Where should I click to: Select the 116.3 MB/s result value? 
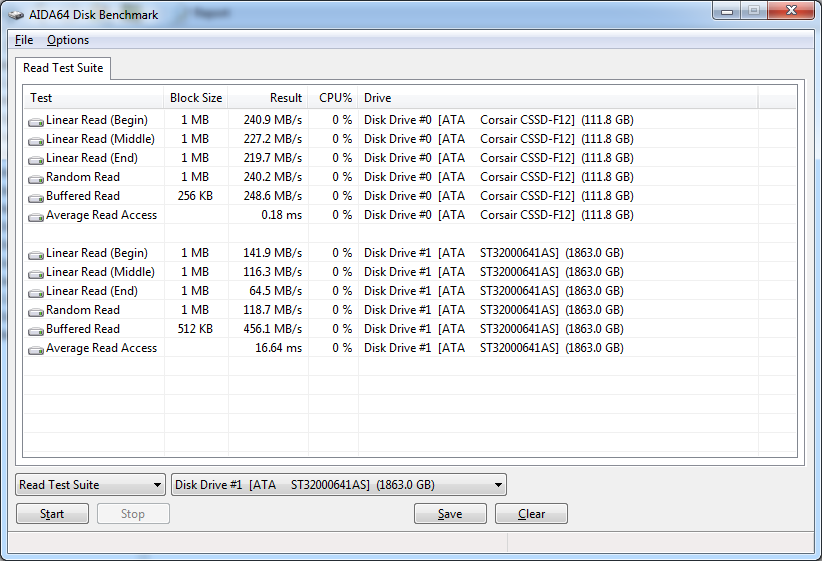[x=273, y=272]
